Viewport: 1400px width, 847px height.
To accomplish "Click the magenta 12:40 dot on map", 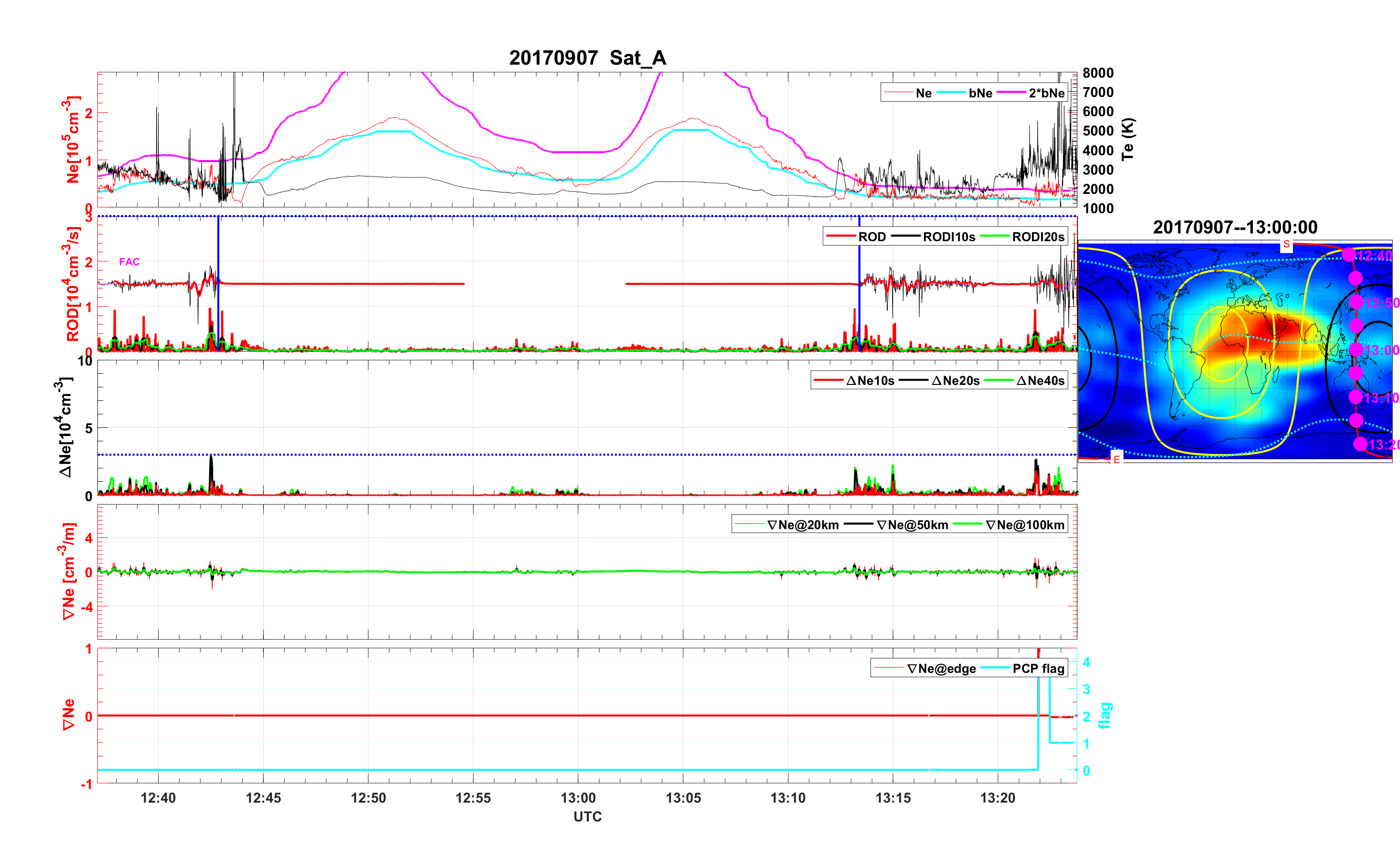I will (x=1349, y=255).
